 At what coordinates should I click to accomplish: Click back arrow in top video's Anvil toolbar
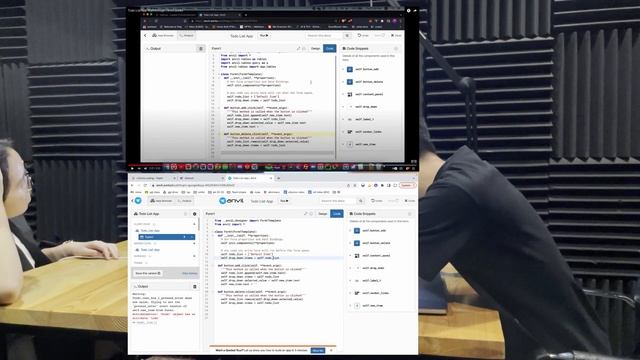pos(145,36)
